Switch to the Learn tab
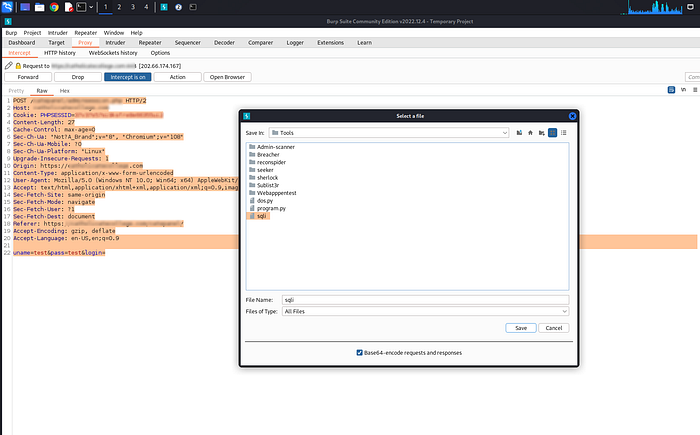 364,42
